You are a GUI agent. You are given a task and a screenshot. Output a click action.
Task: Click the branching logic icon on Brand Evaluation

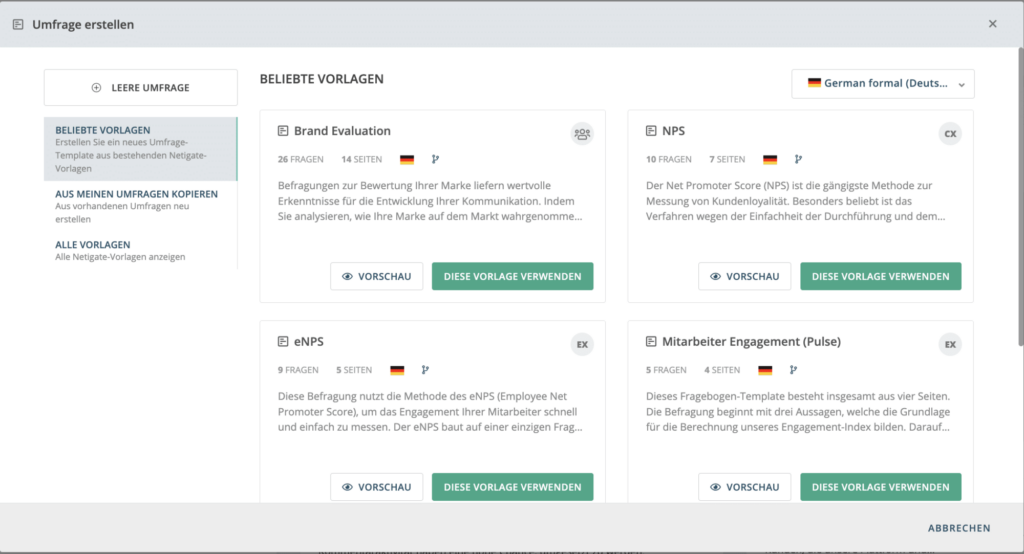pyautogui.click(x=436, y=159)
